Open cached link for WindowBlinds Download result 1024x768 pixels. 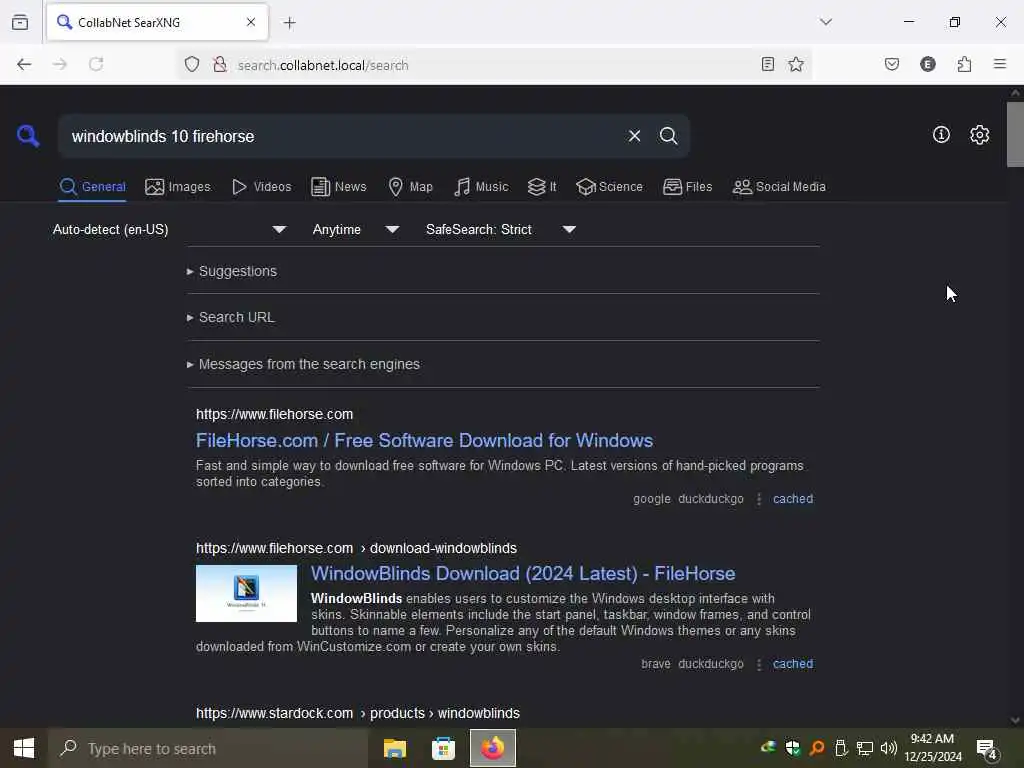pos(793,664)
